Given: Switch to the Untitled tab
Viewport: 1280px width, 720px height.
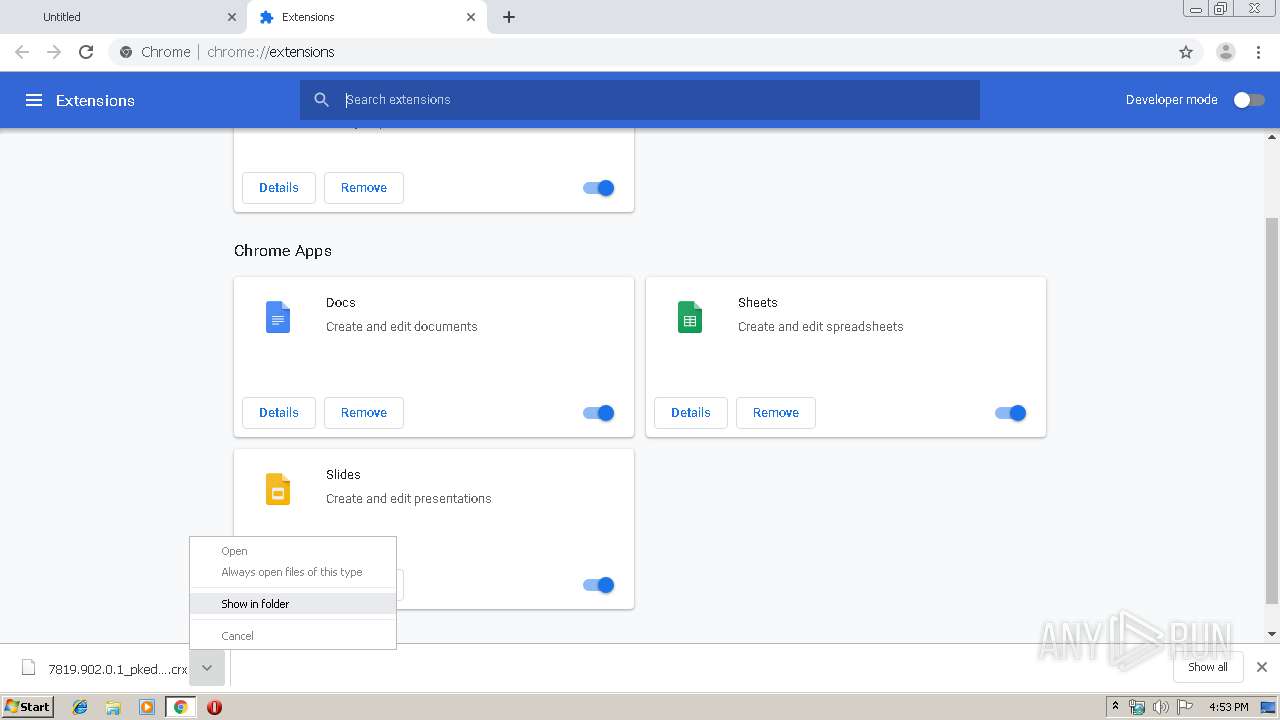Looking at the screenshot, I should (123, 17).
